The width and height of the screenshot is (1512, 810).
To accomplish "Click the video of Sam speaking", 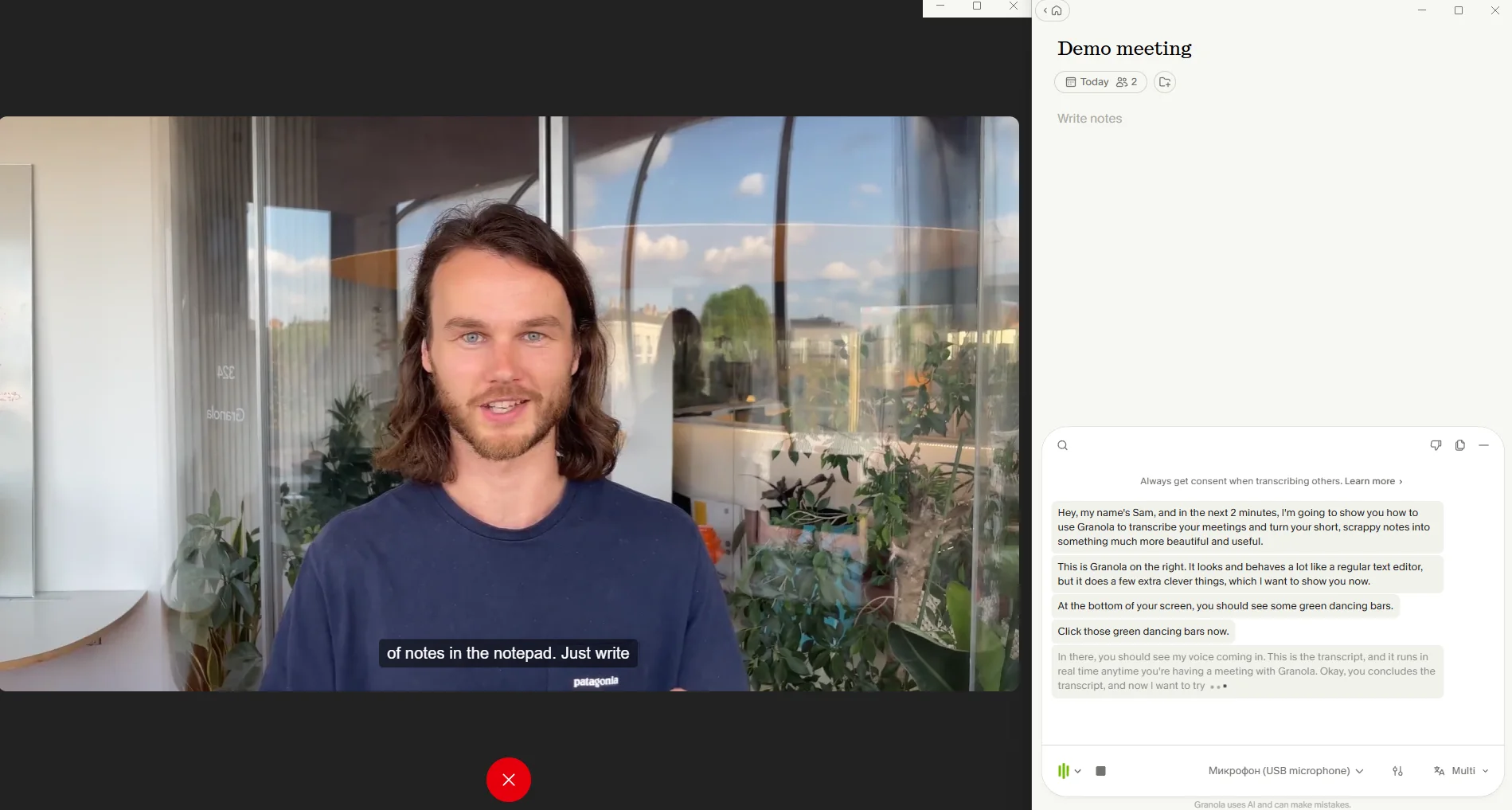I will 509,404.
